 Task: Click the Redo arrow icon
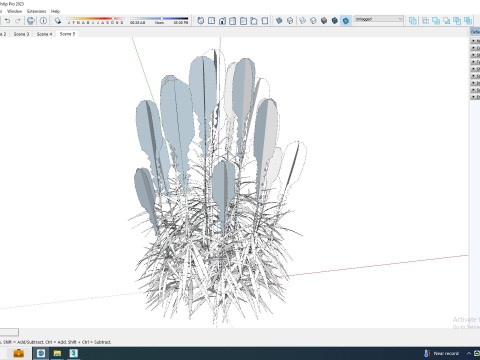pyautogui.click(x=18, y=21)
